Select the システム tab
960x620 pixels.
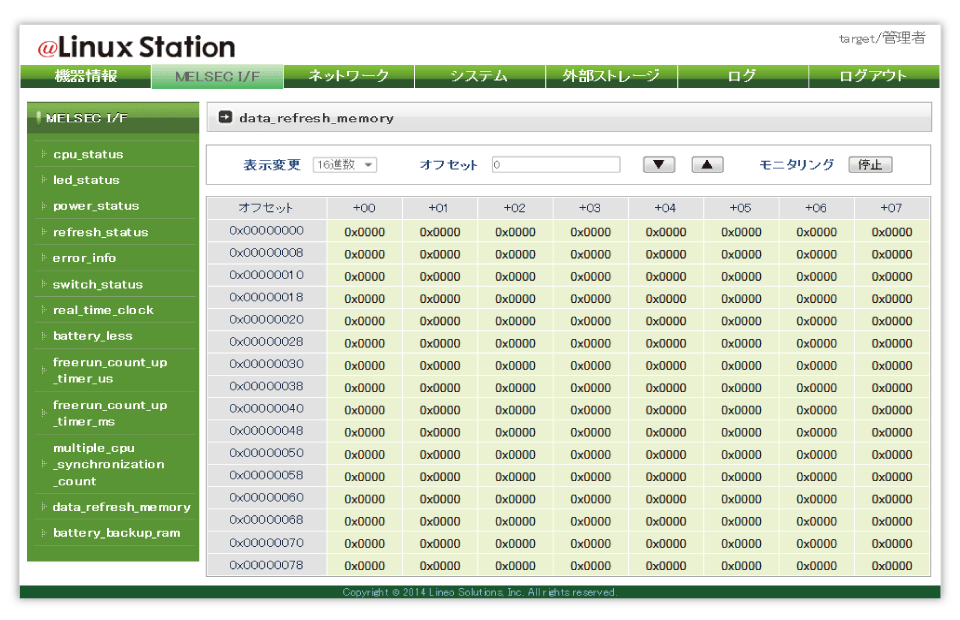click(479, 76)
